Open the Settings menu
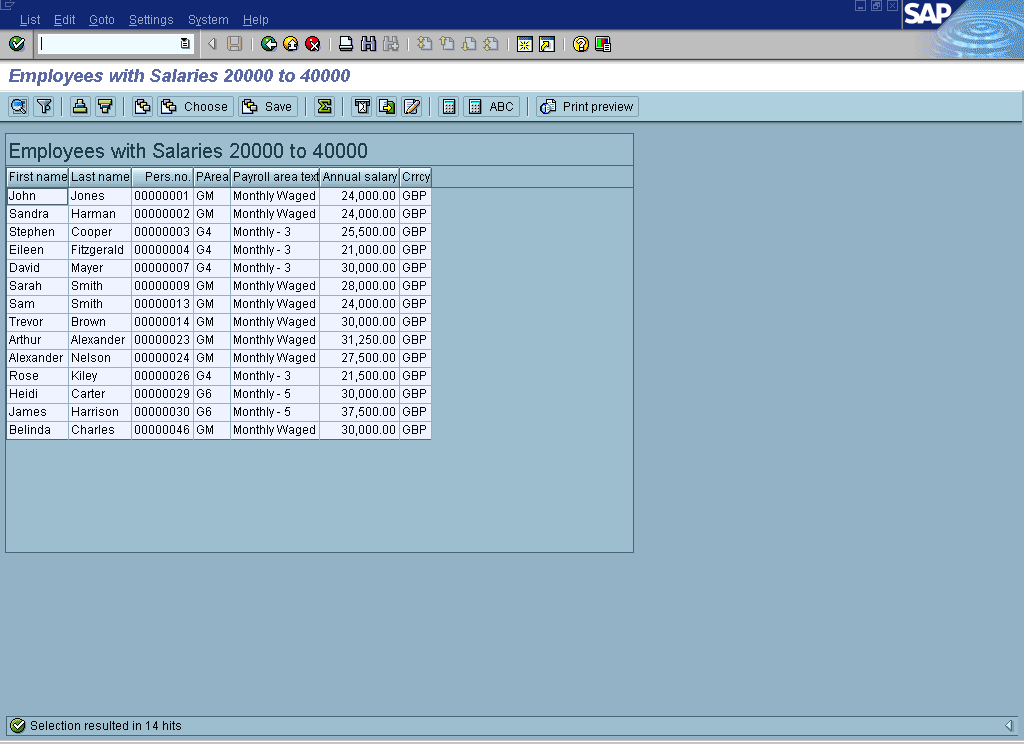The height and width of the screenshot is (744, 1024). (x=151, y=20)
